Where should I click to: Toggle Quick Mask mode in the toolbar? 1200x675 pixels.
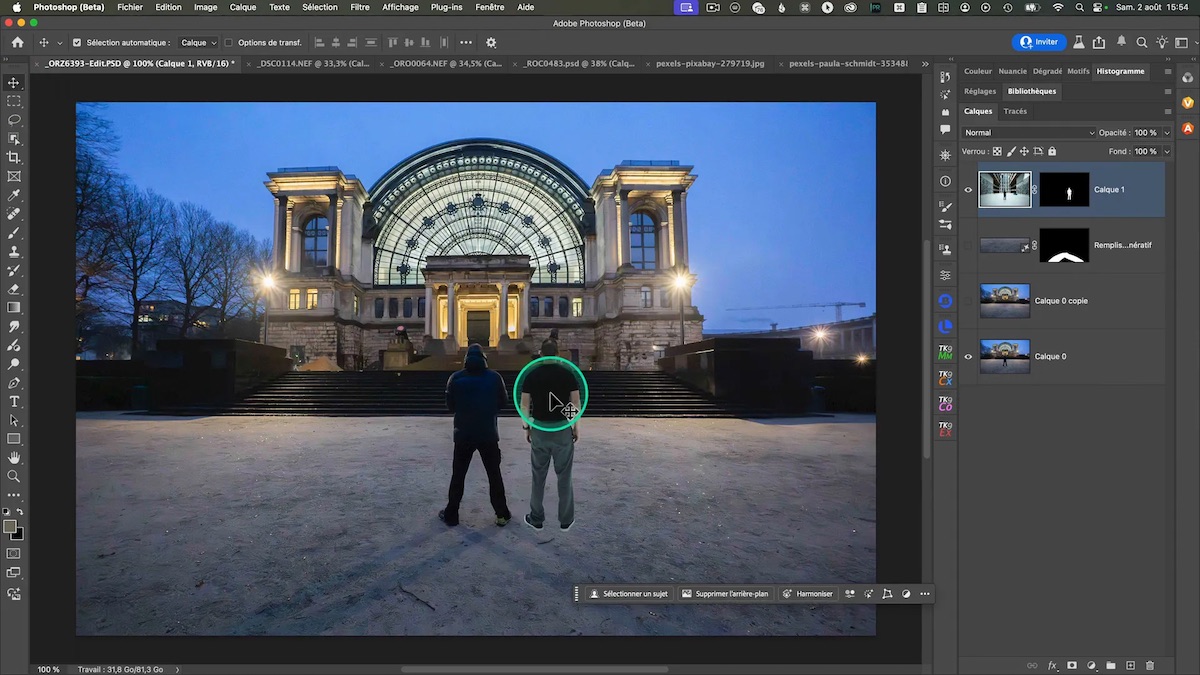tap(14, 553)
